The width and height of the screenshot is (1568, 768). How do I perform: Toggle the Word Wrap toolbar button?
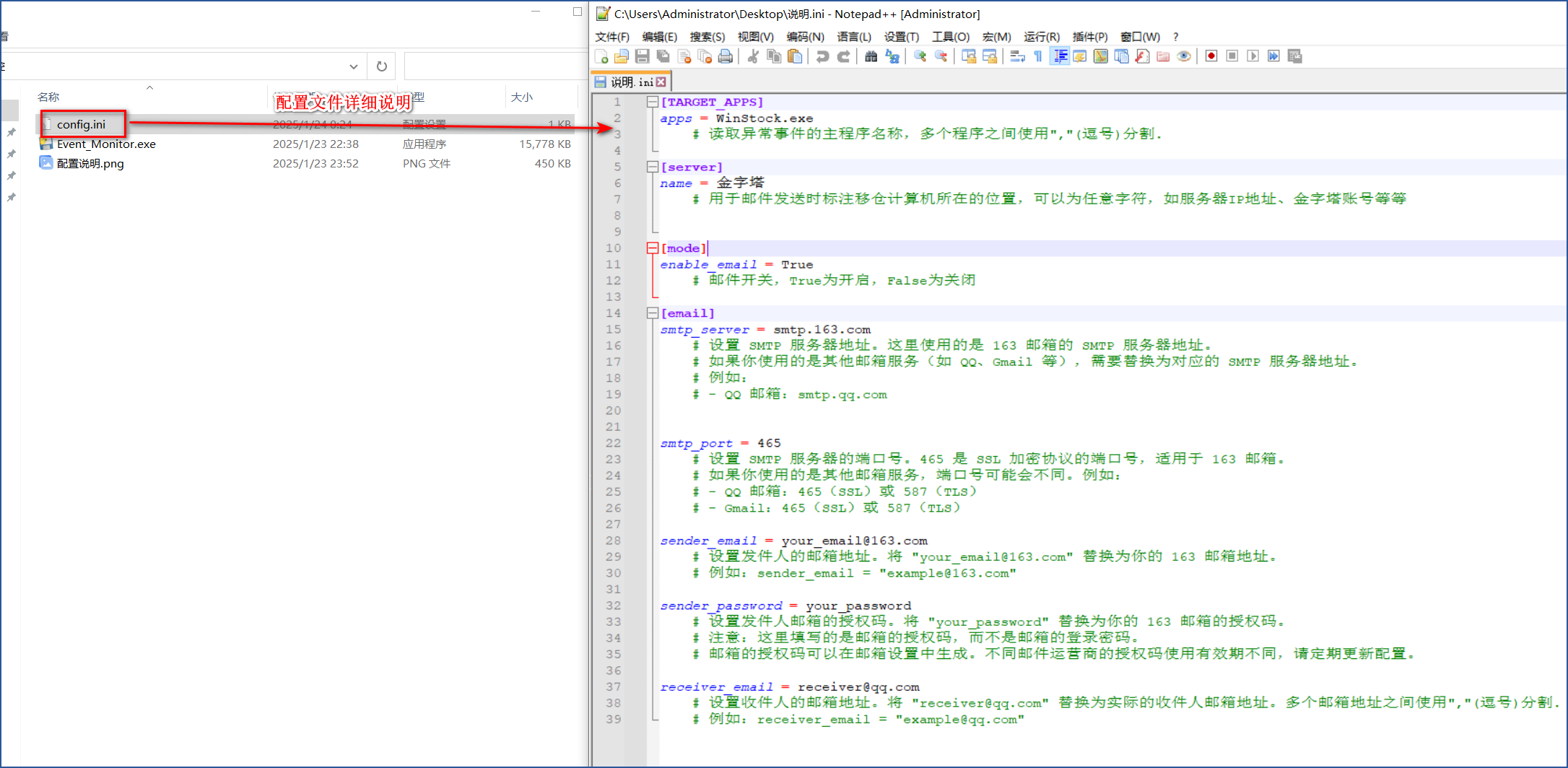click(1017, 56)
